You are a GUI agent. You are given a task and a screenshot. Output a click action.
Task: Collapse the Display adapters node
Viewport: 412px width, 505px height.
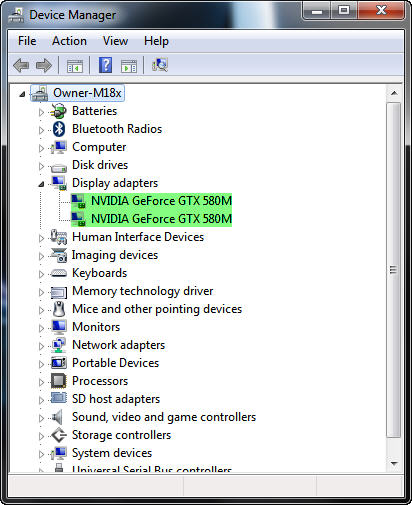[x=41, y=184]
